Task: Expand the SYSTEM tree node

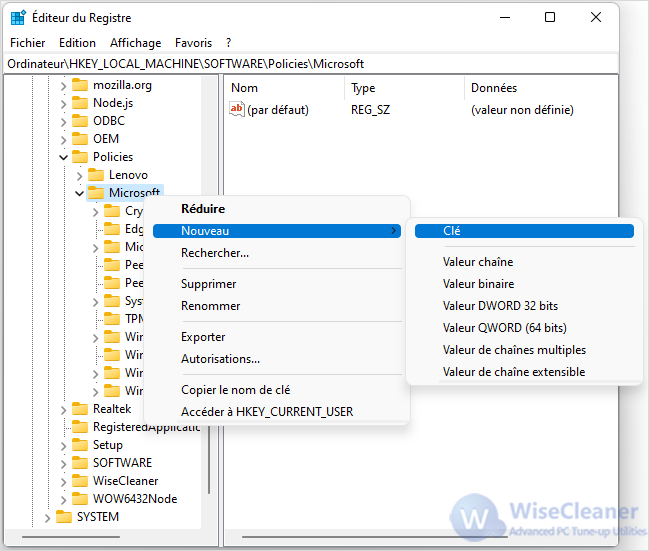Action: [47, 518]
